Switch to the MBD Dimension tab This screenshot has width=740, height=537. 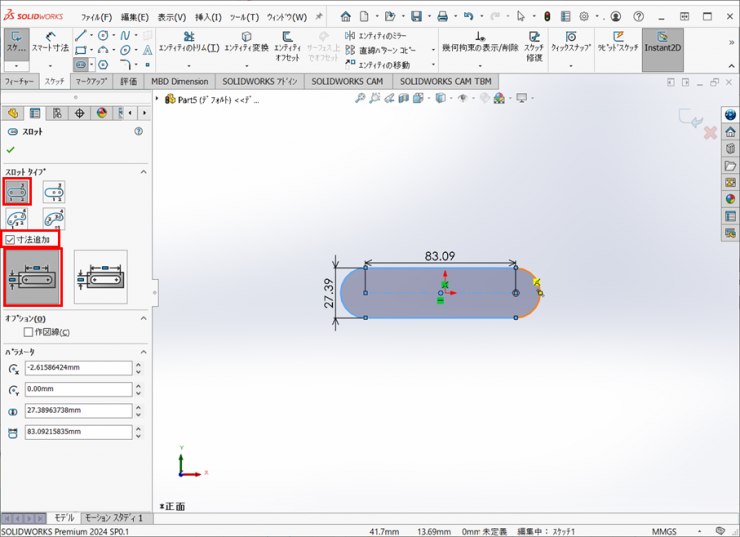point(179,81)
